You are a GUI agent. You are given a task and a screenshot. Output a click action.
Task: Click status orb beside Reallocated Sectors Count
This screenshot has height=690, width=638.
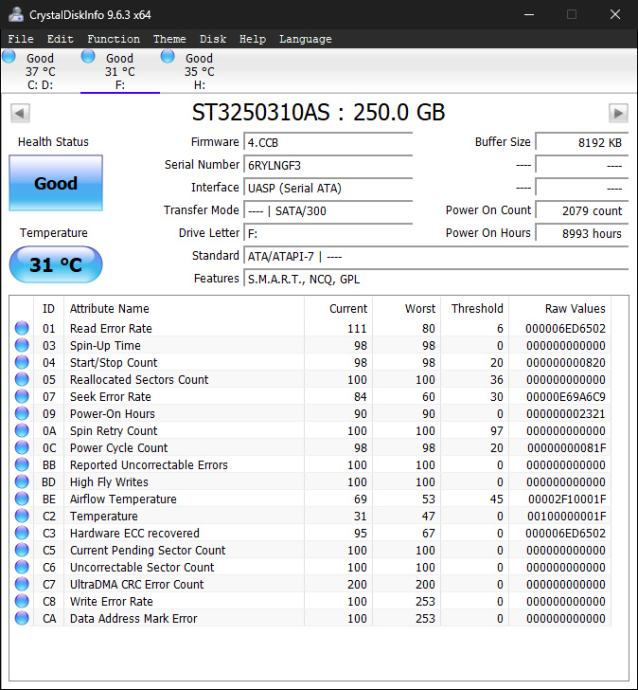22,379
